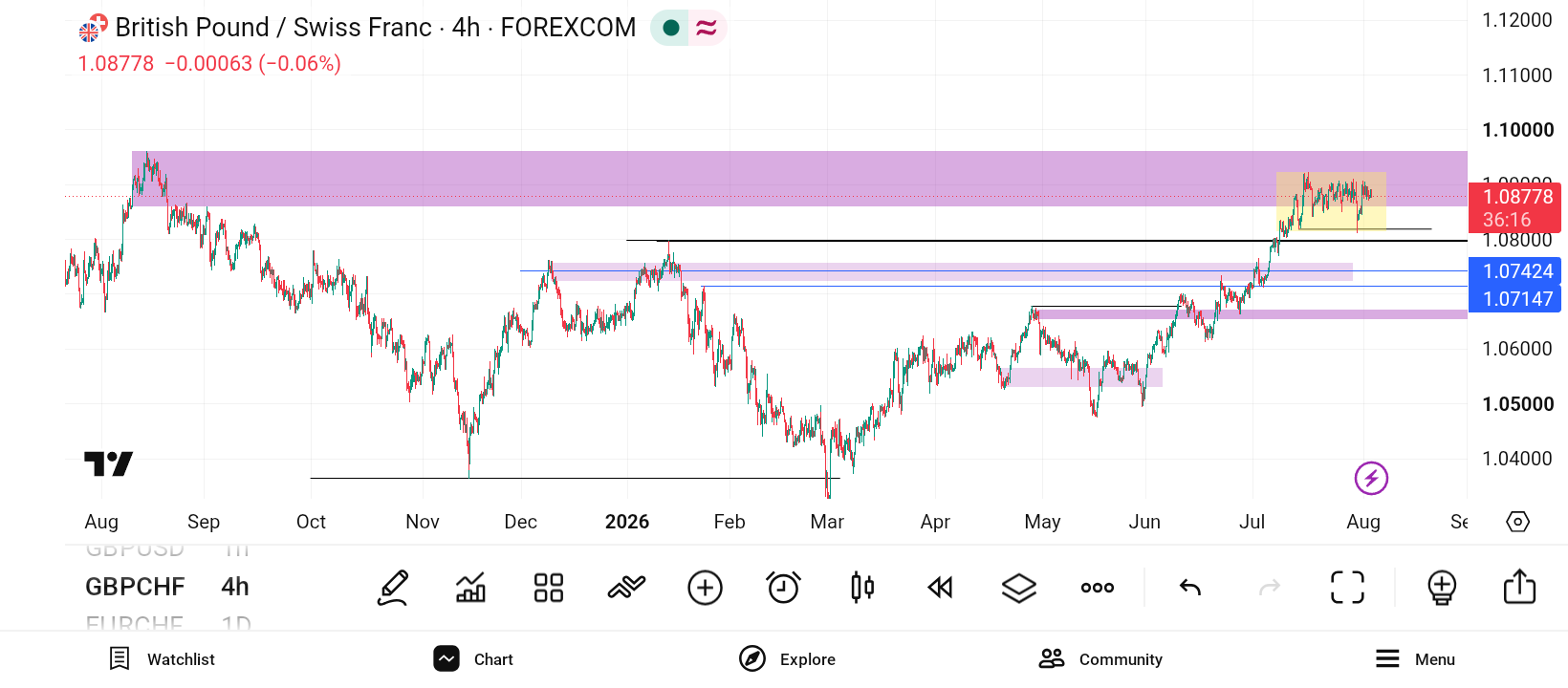Toggle the green market status indicator

[671, 28]
